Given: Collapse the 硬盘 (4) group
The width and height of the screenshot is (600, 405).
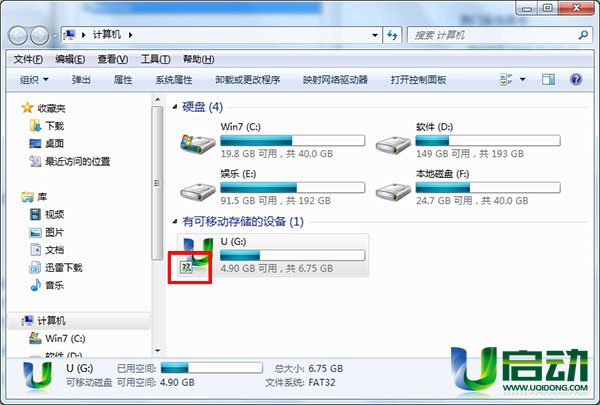Looking at the screenshot, I should point(175,107).
